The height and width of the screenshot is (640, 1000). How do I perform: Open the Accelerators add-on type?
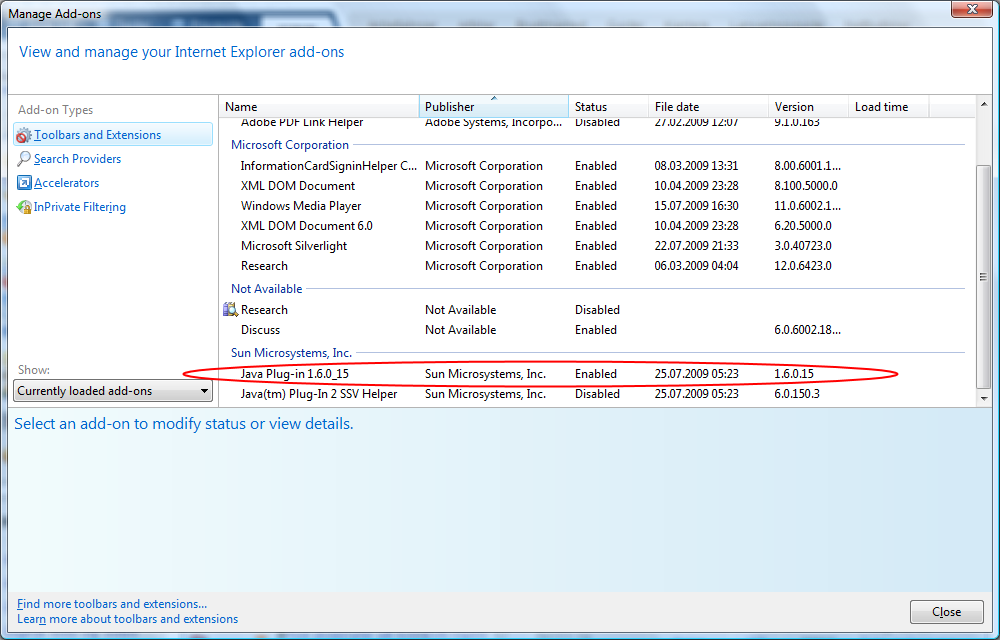[x=66, y=183]
